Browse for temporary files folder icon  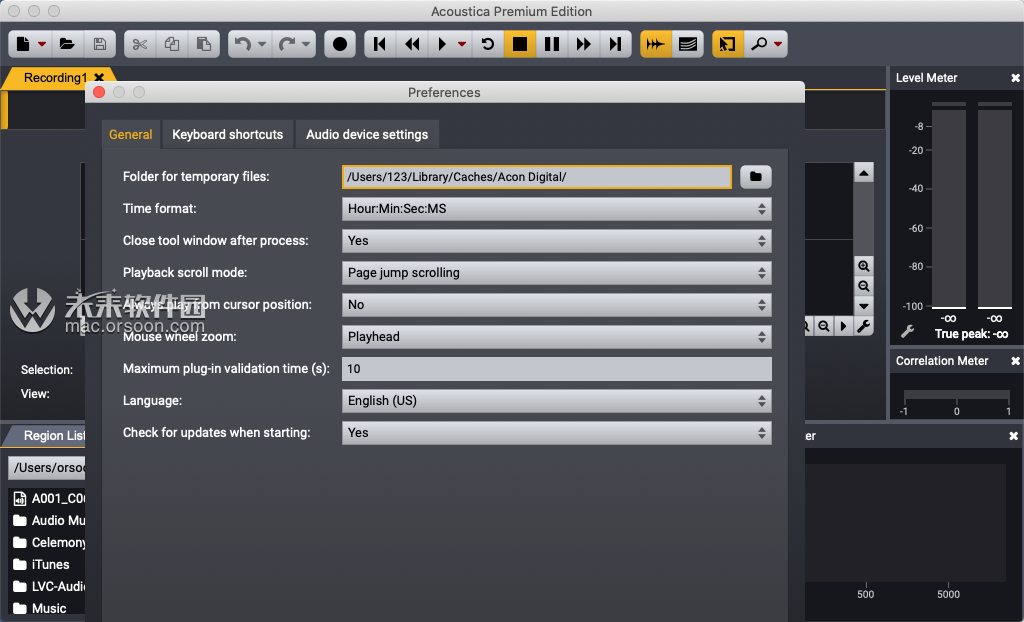pyautogui.click(x=756, y=177)
